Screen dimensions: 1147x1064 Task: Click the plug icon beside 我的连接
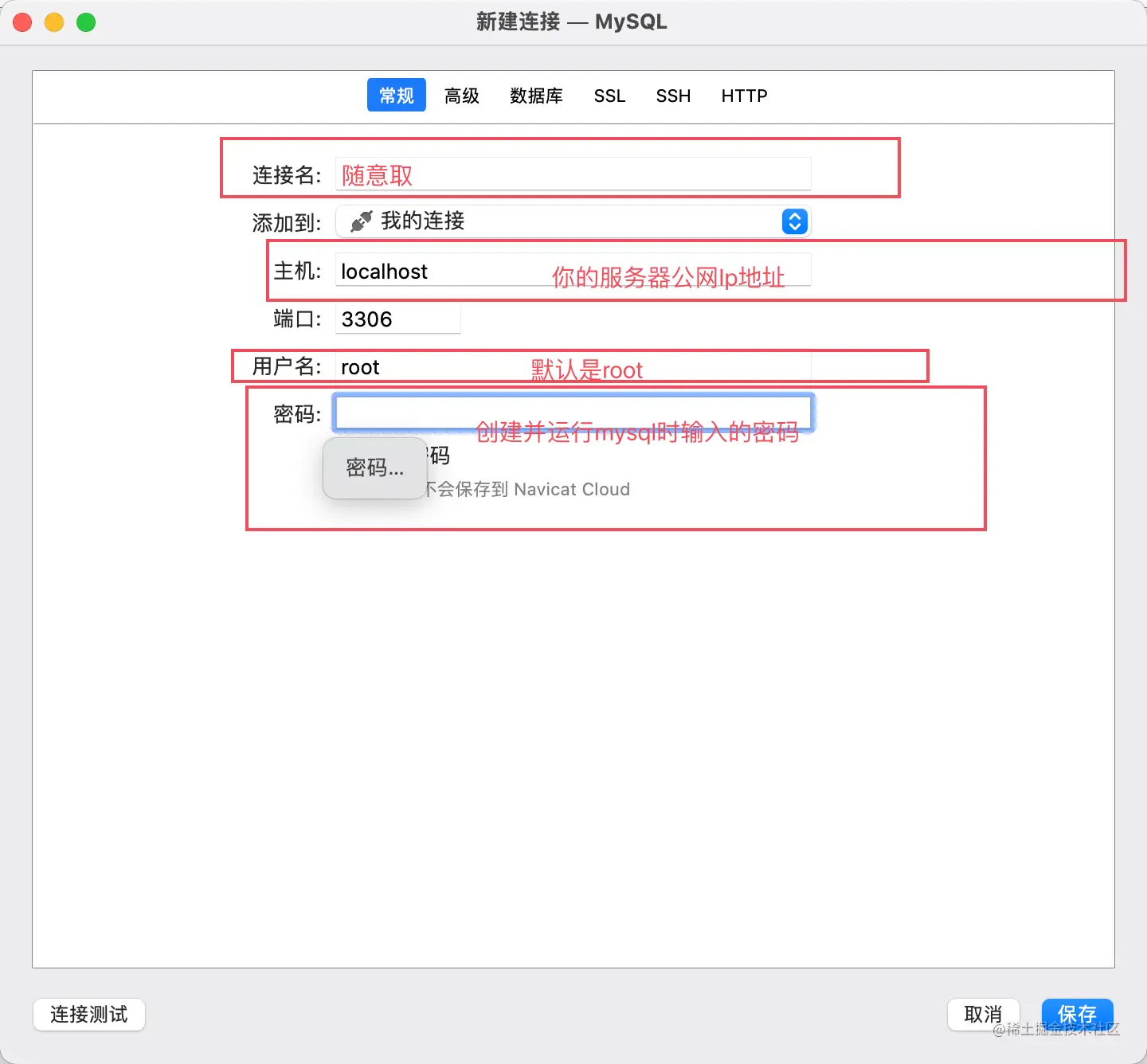pyautogui.click(x=362, y=221)
